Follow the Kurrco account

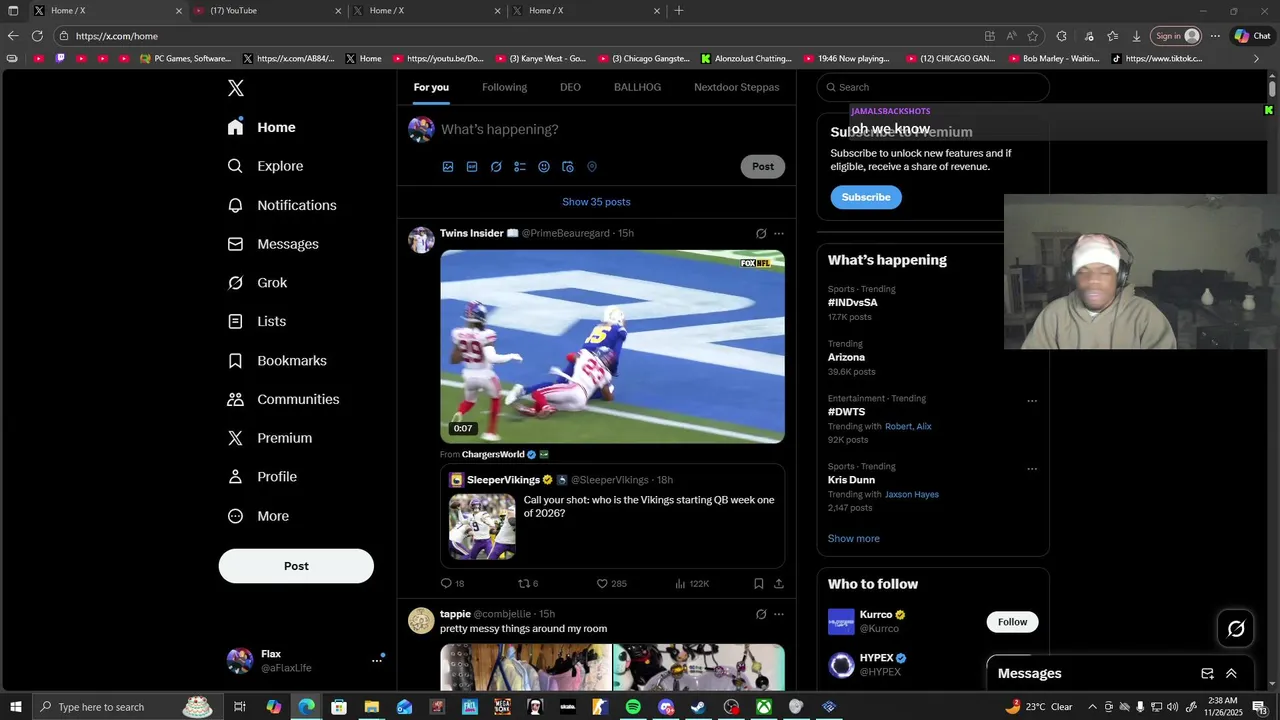point(1012,622)
